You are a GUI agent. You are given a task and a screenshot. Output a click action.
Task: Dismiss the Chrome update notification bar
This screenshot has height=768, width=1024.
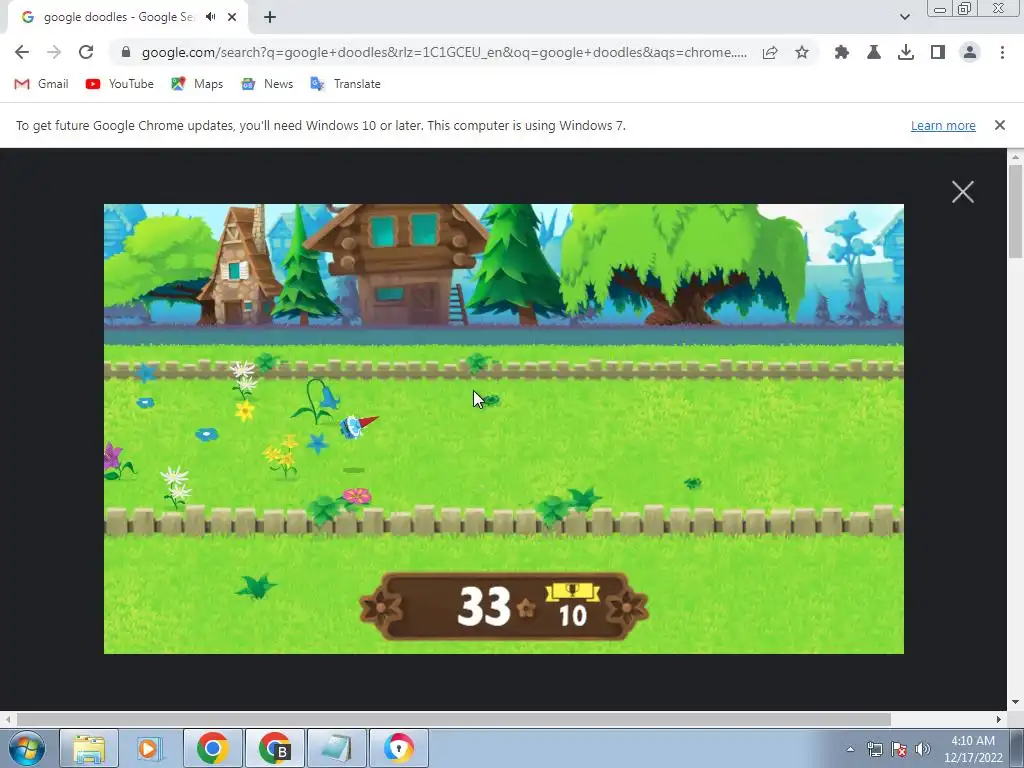[x=999, y=125]
